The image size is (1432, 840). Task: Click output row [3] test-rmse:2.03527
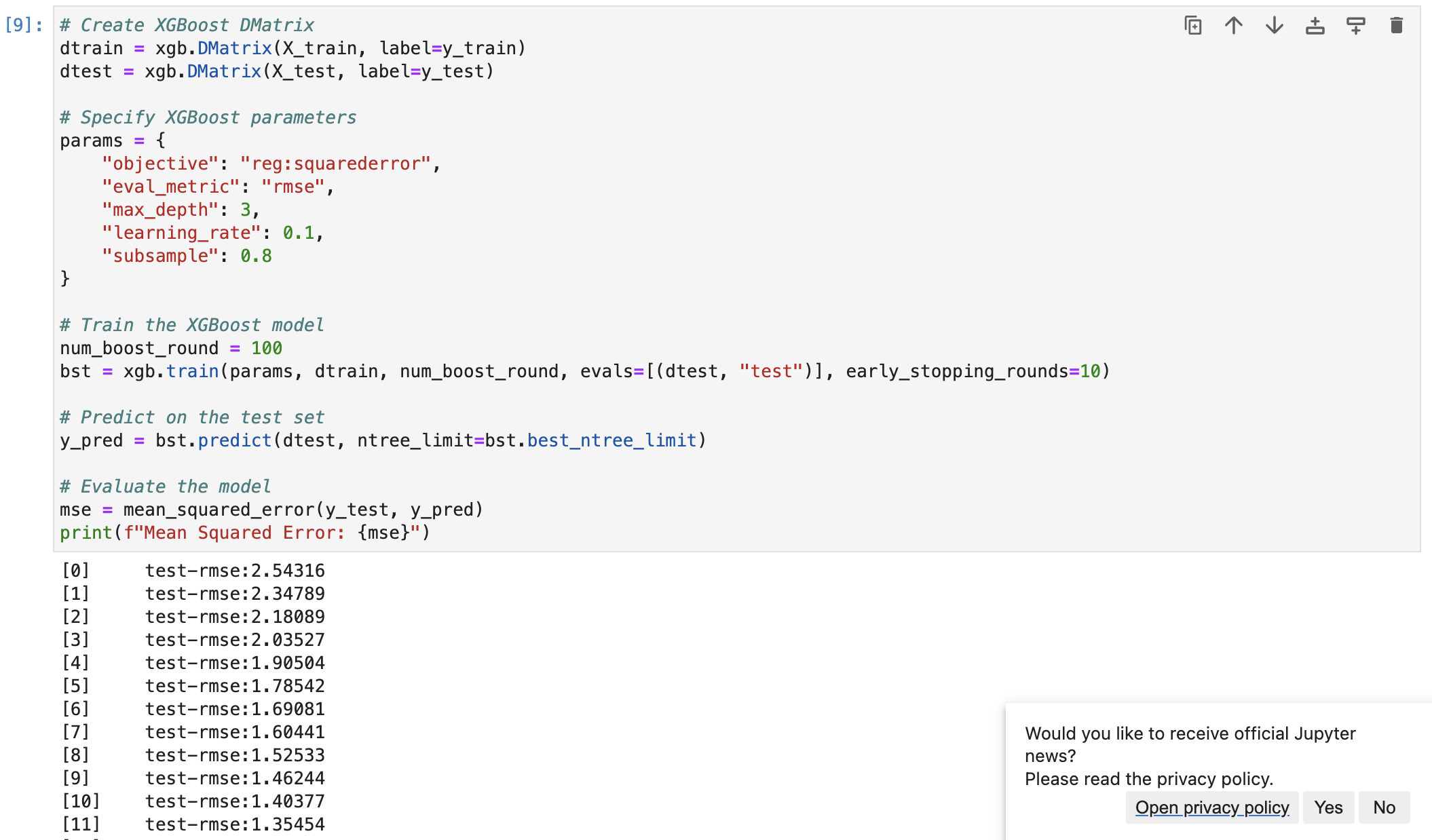193,640
